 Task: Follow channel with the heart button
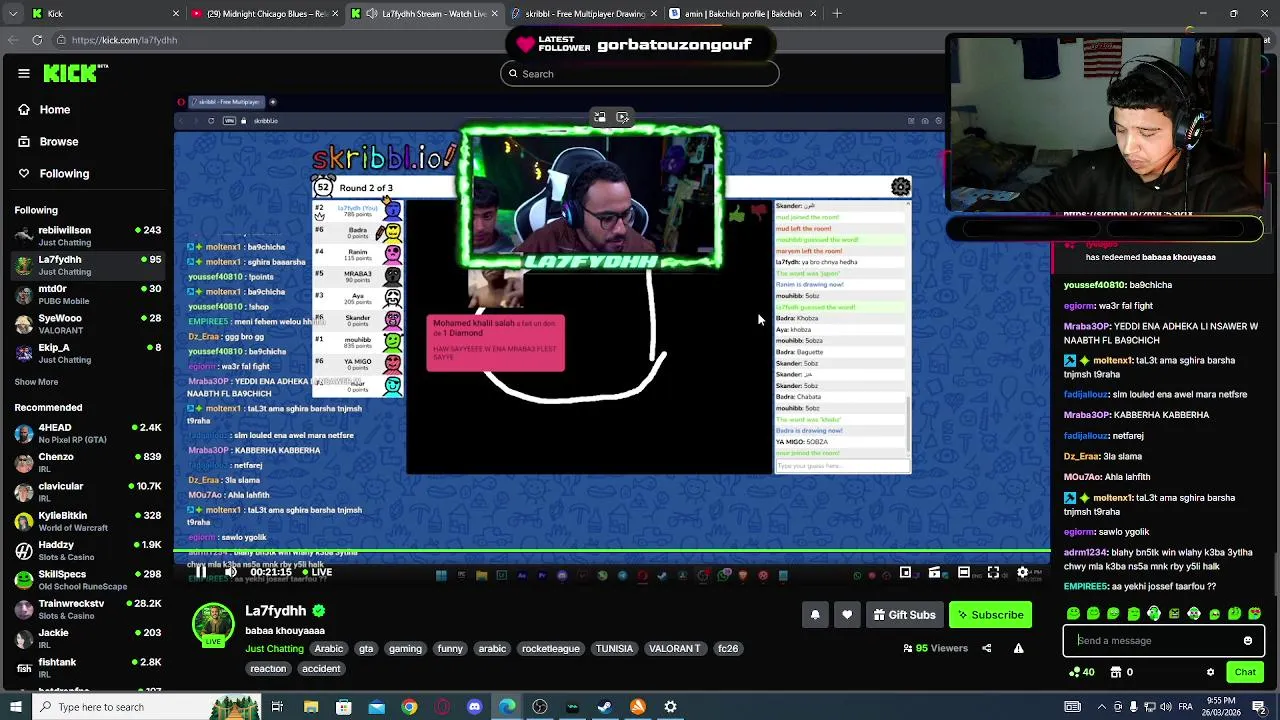tap(847, 615)
